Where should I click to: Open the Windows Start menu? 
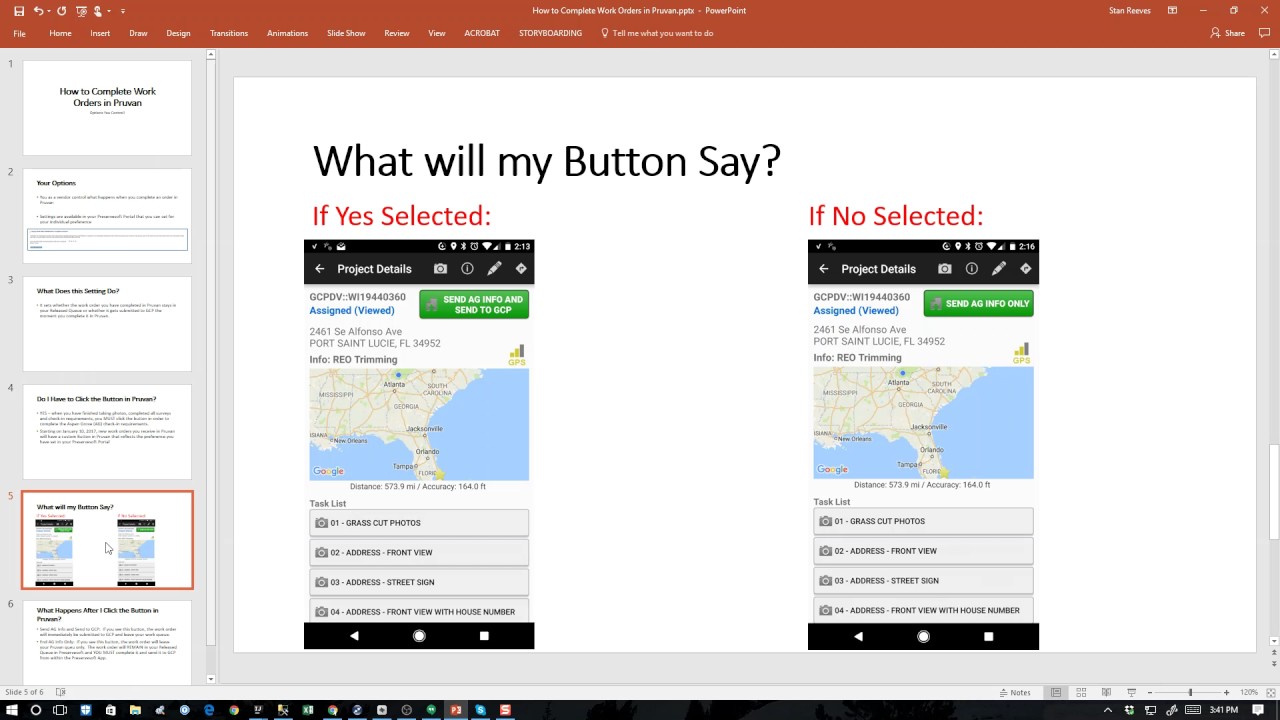[11, 710]
